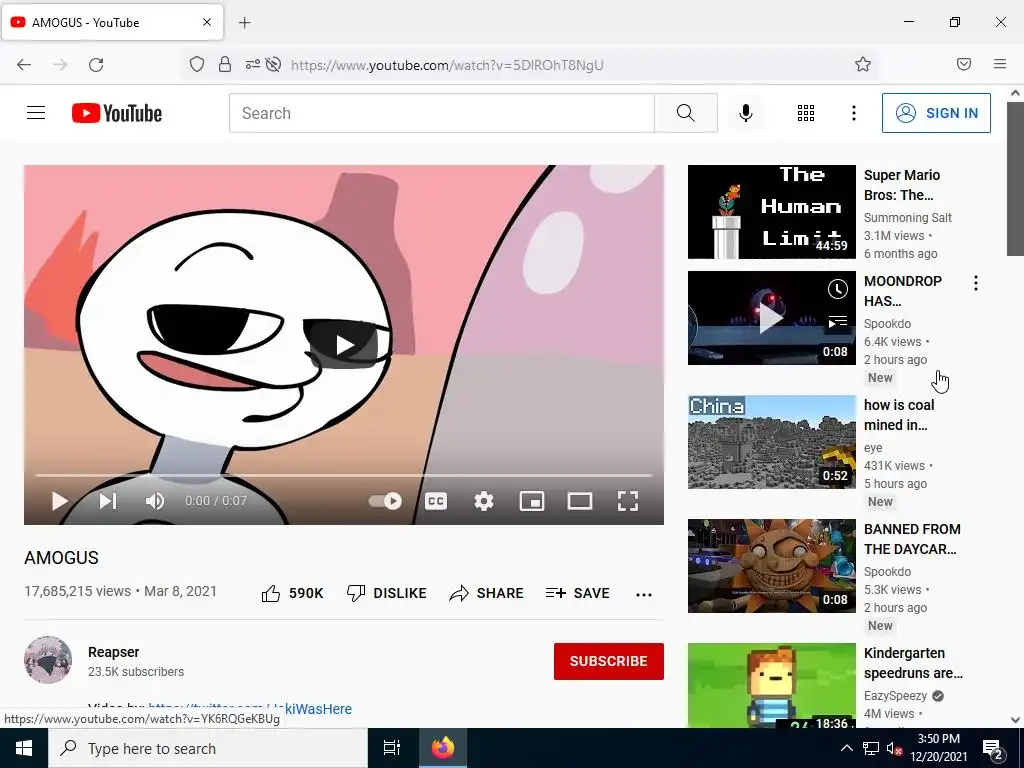1024x768 pixels.
Task: Show hidden system tray icons
Action: point(846,748)
